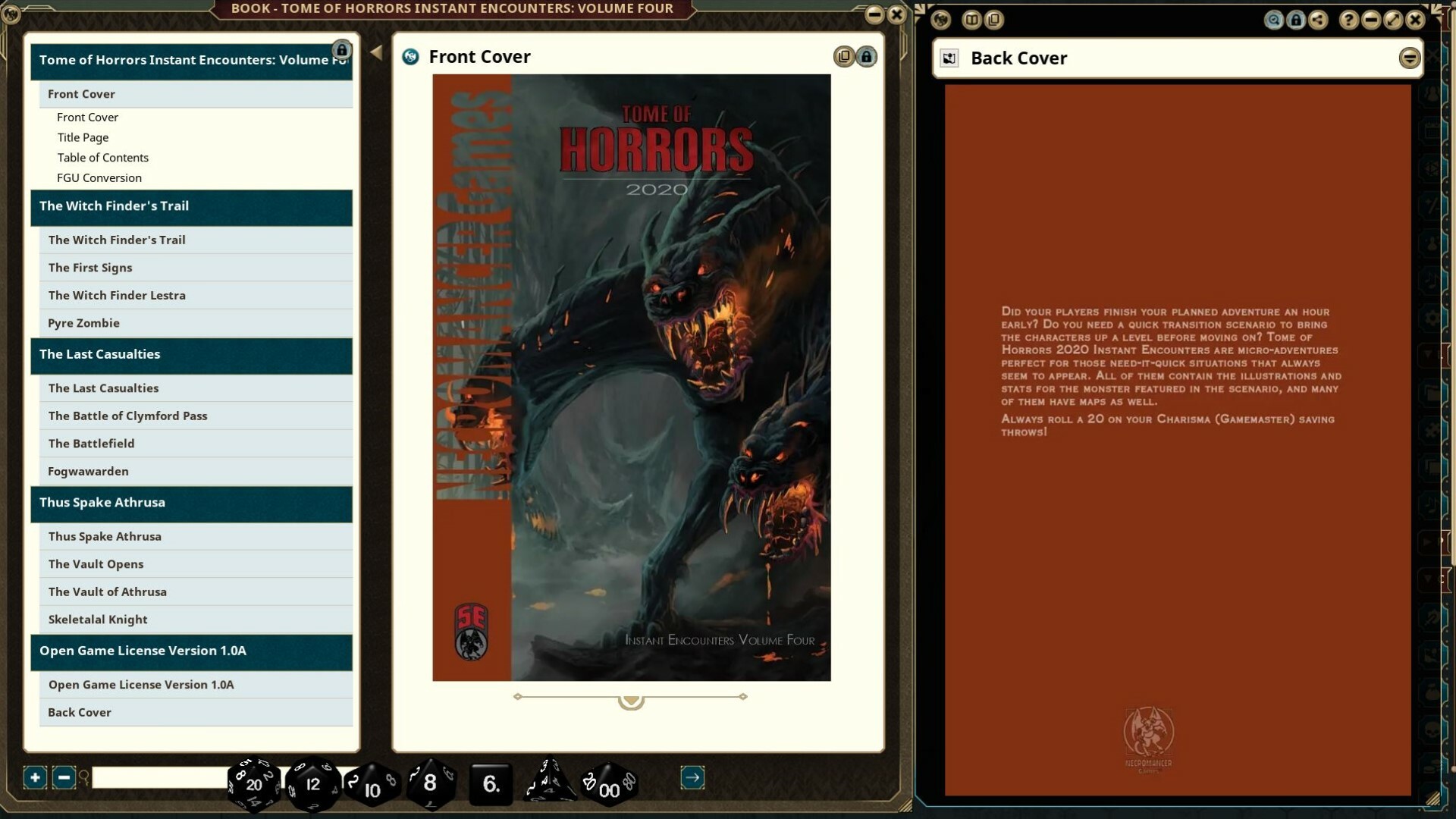Roll the d10 die
Viewport: 1456px width, 819px height.
pos(372,789)
